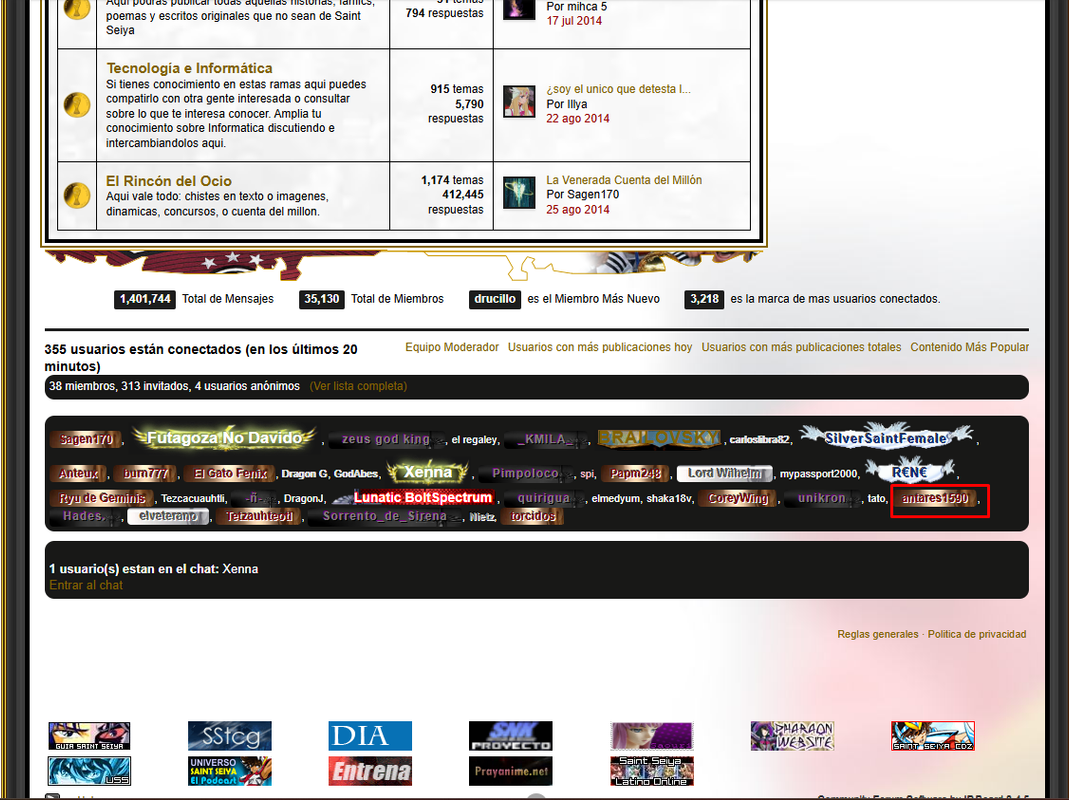Open the Entrena affiliate banner
Viewport: 1069px width, 800px height.
pos(370,771)
